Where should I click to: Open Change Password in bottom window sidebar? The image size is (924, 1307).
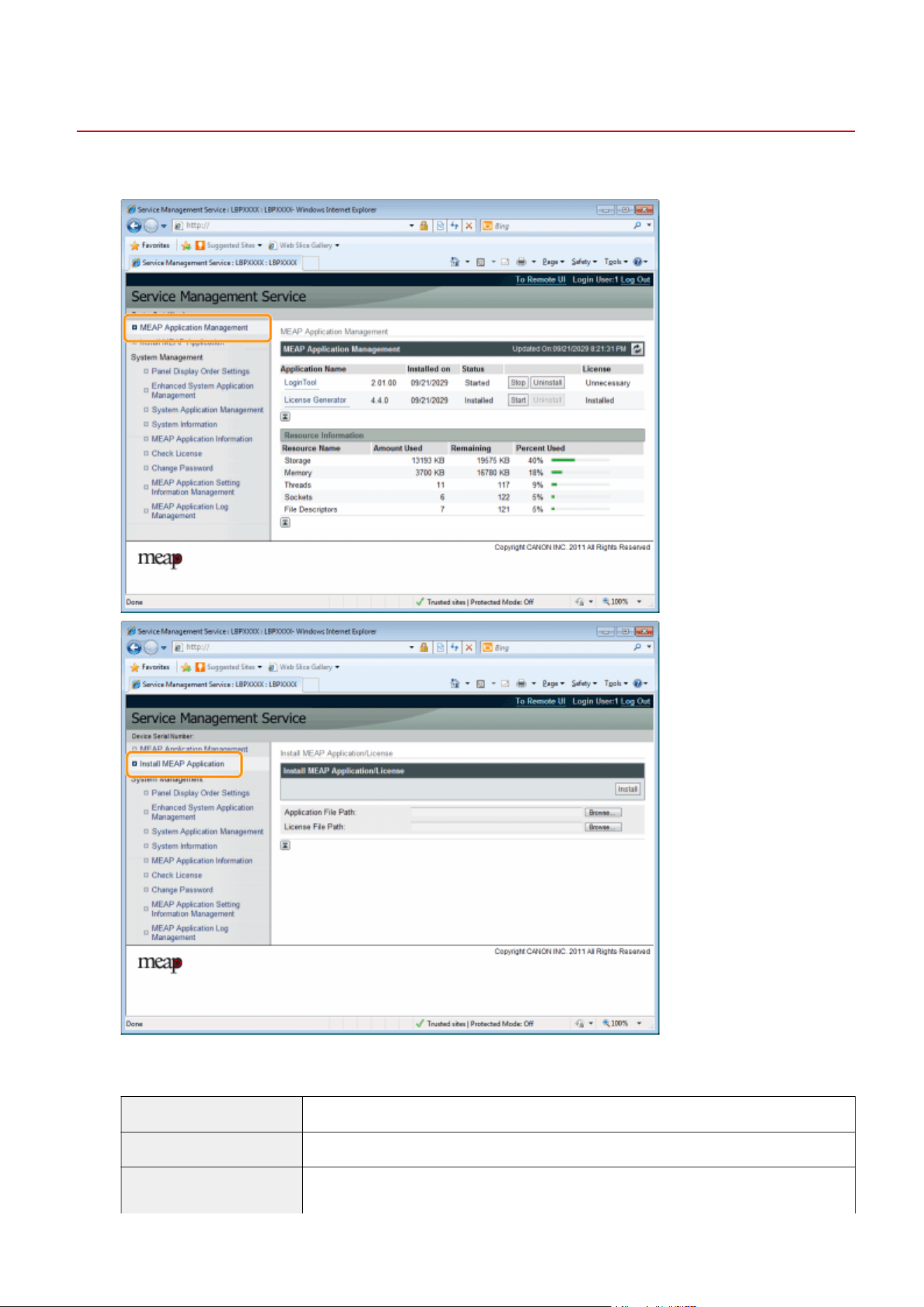point(182,890)
